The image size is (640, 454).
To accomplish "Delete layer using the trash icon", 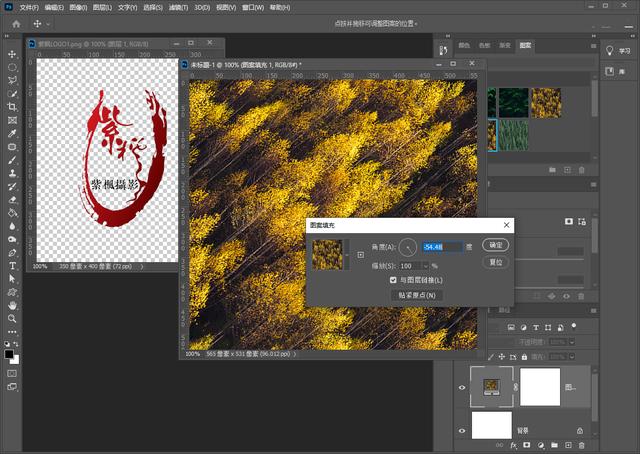I will (580, 445).
